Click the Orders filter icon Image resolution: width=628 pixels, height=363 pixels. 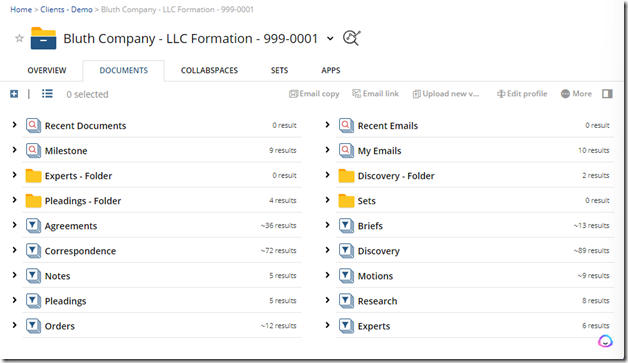coord(33,326)
